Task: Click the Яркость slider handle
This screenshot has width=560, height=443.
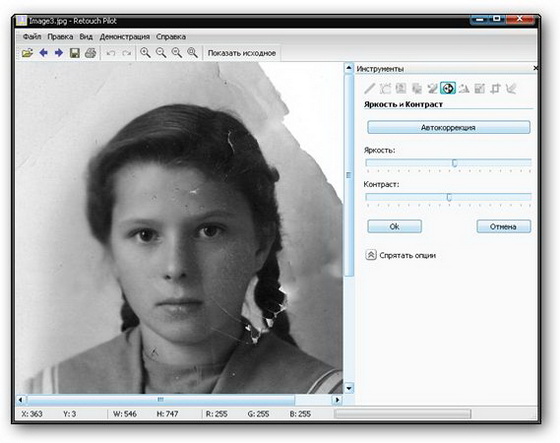Action: click(x=454, y=163)
